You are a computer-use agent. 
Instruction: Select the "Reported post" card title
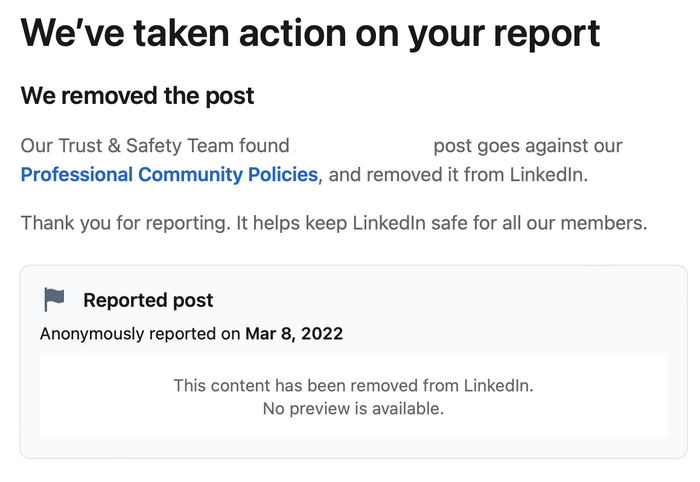148,300
